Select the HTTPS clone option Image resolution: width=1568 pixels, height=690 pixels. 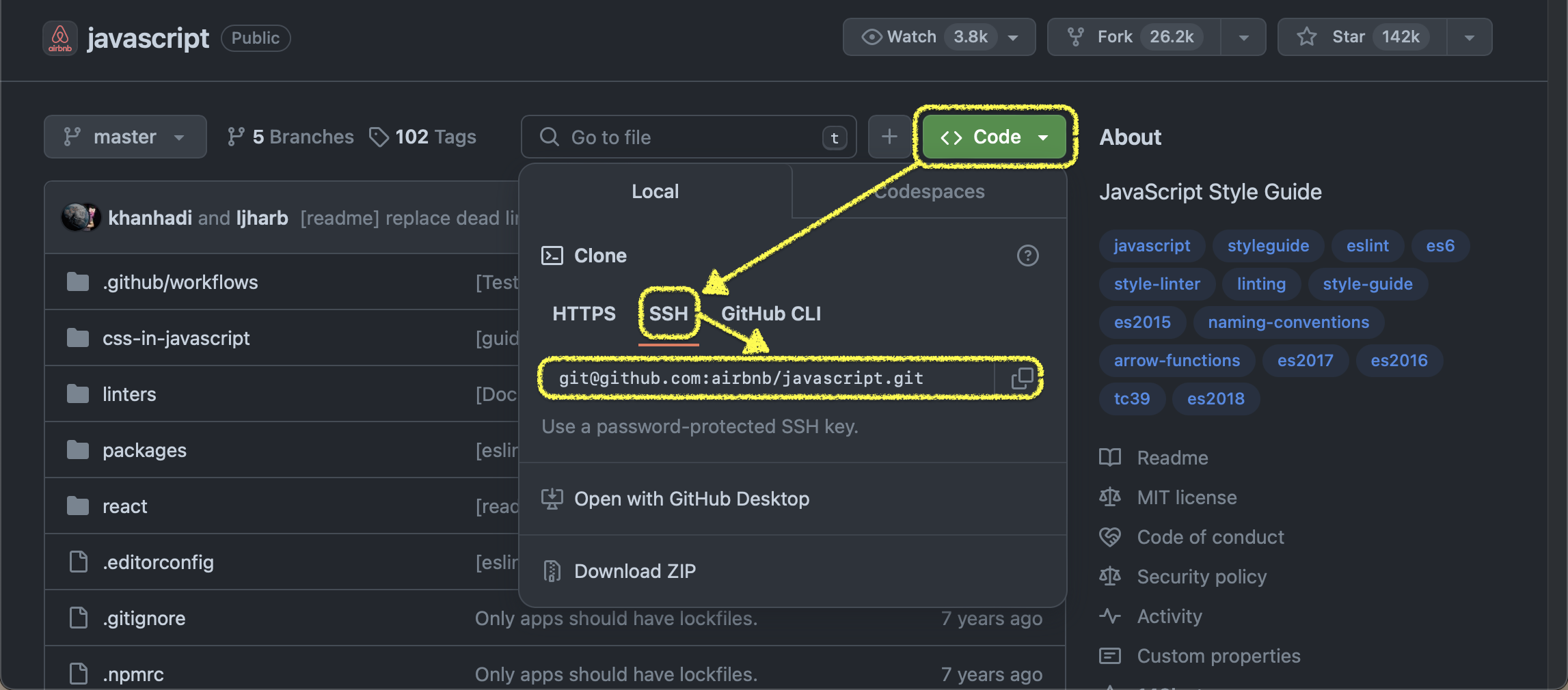(584, 314)
